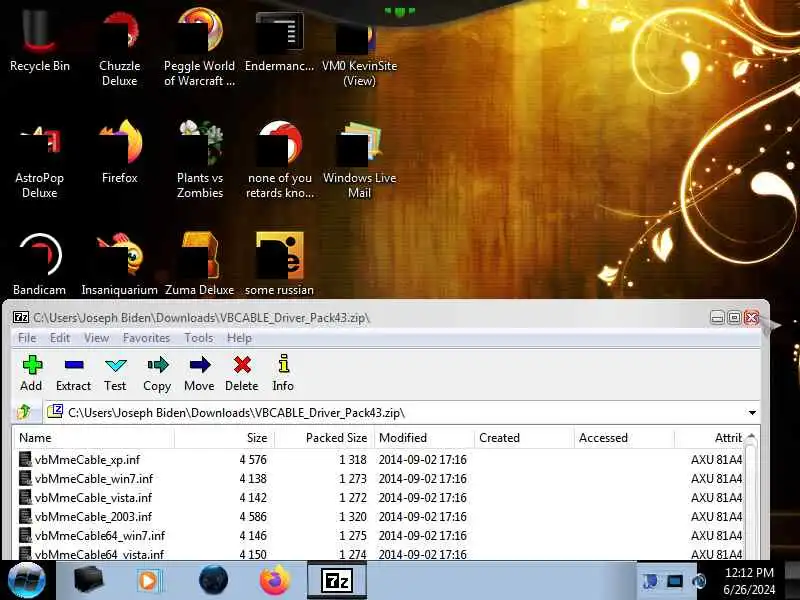Click the Firefox taskbar icon
Screen dimensions: 800x600
click(x=274, y=581)
